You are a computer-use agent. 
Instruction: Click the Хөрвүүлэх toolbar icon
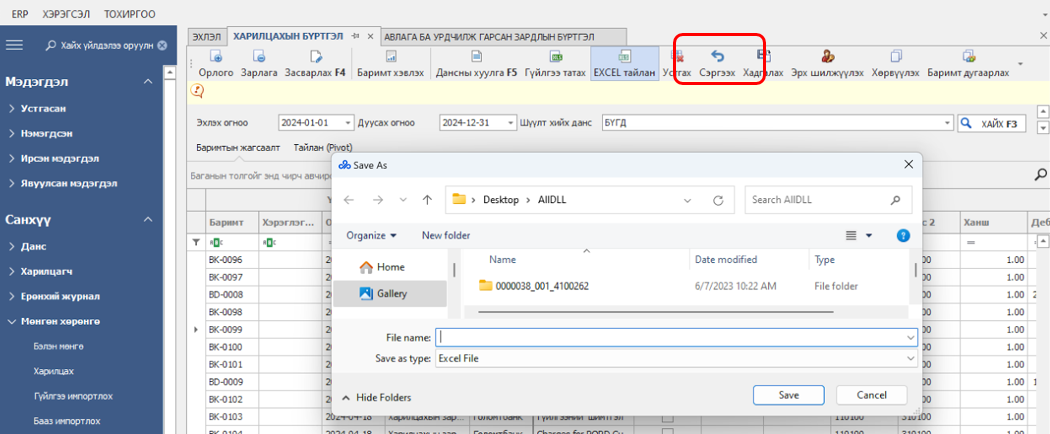pos(896,57)
